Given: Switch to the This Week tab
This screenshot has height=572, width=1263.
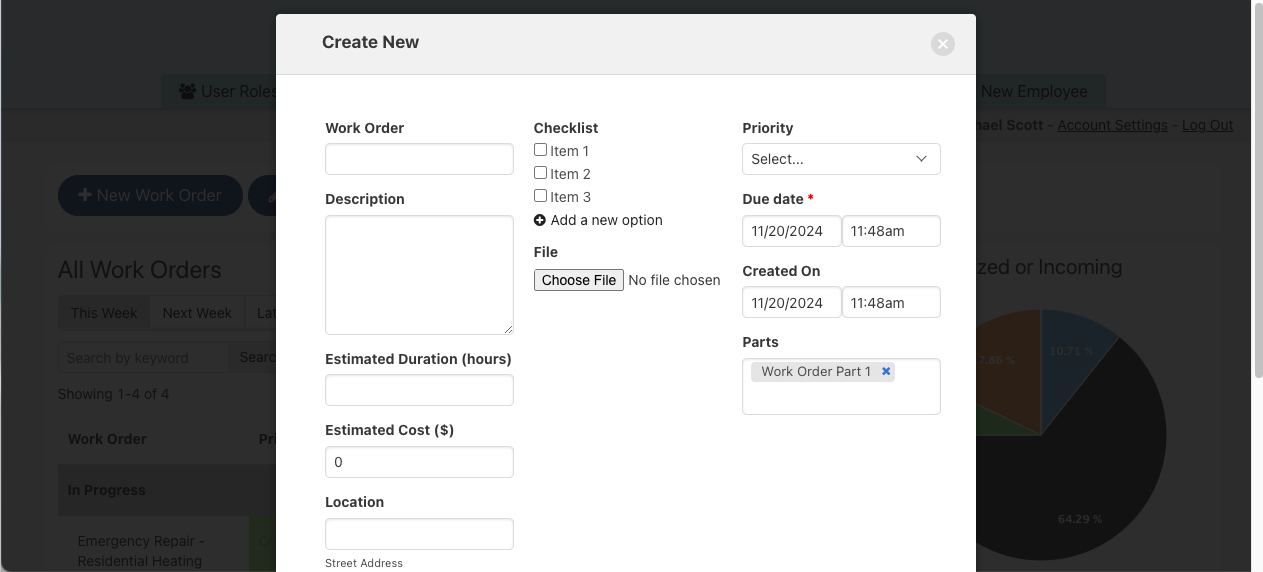Looking at the screenshot, I should tap(104, 313).
